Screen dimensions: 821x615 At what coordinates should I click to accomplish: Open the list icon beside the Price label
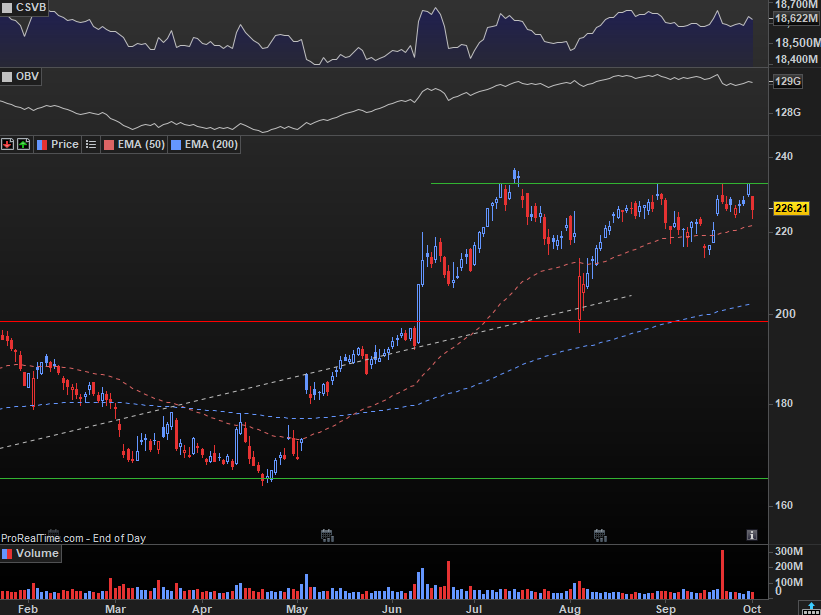pos(91,144)
